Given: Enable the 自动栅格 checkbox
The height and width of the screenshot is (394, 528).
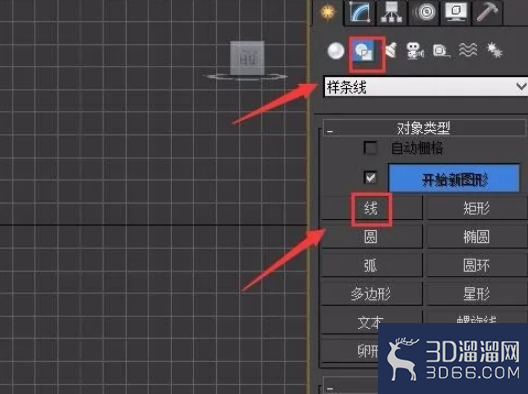Looking at the screenshot, I should (370, 147).
